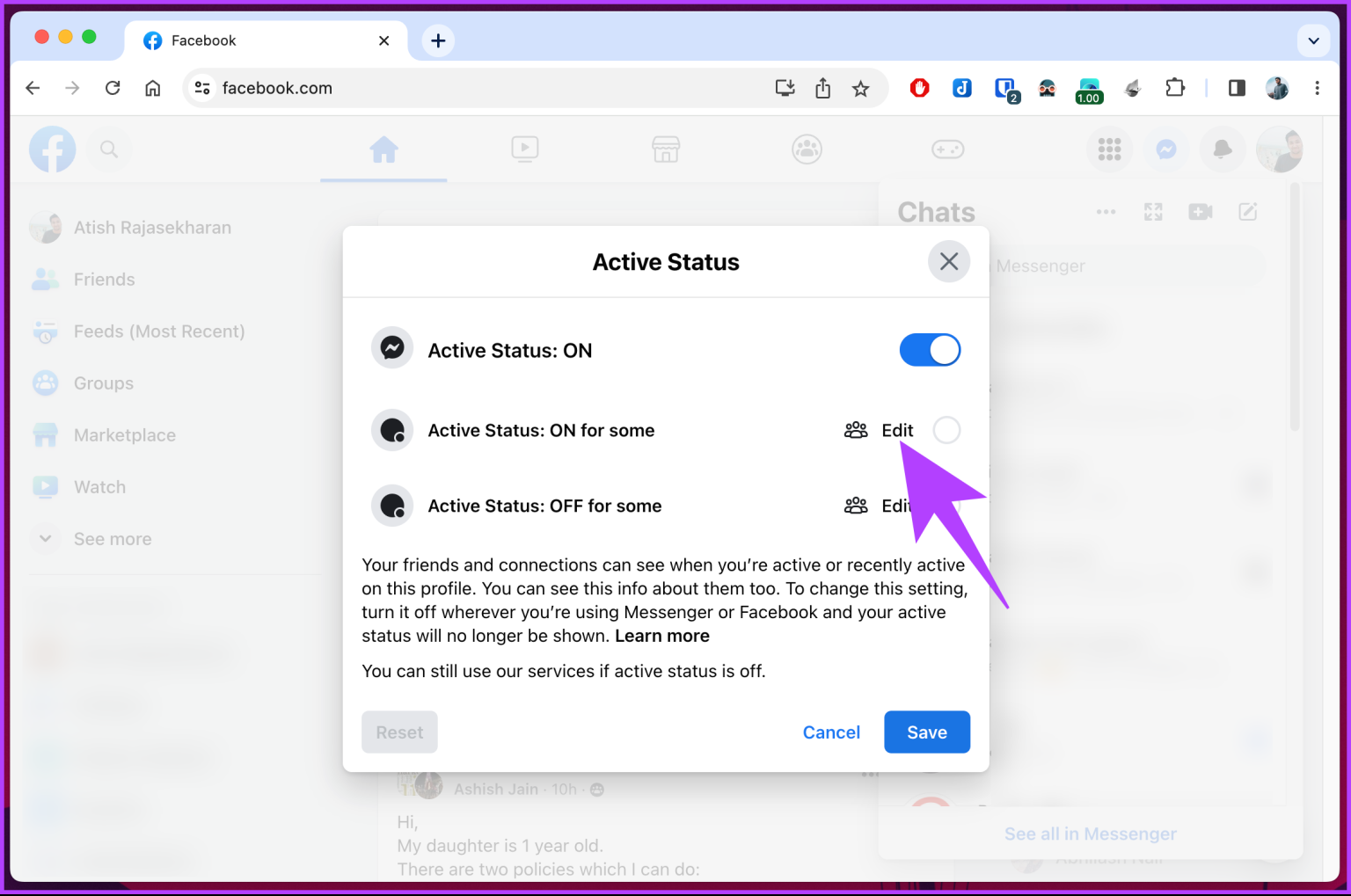Click the notifications bell icon
The height and width of the screenshot is (896, 1351).
(1222, 149)
